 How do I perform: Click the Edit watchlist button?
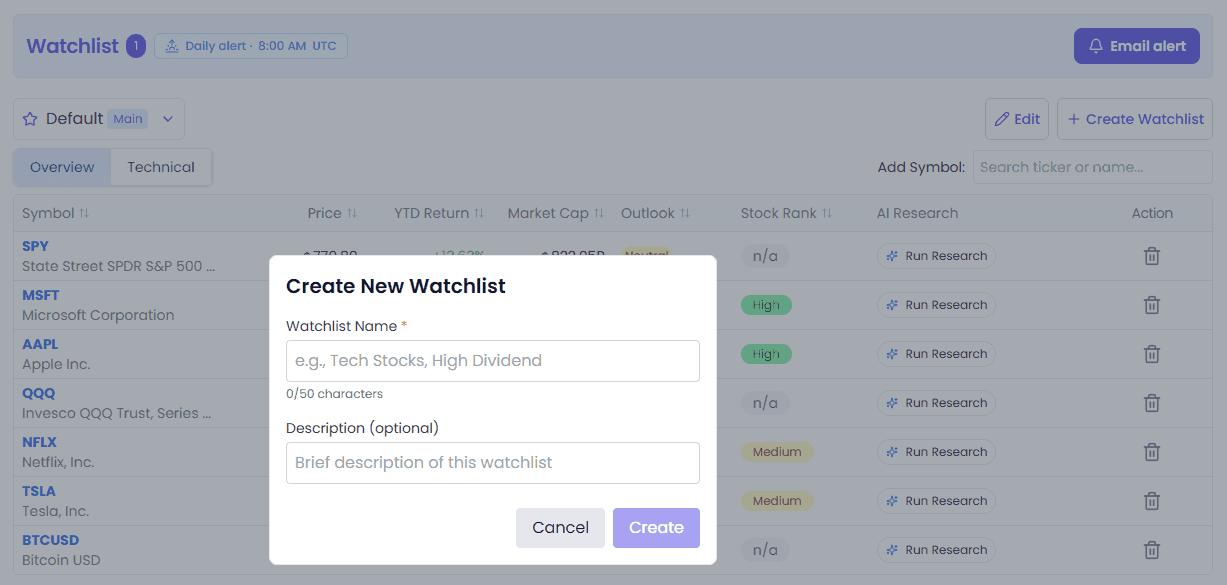1017,119
